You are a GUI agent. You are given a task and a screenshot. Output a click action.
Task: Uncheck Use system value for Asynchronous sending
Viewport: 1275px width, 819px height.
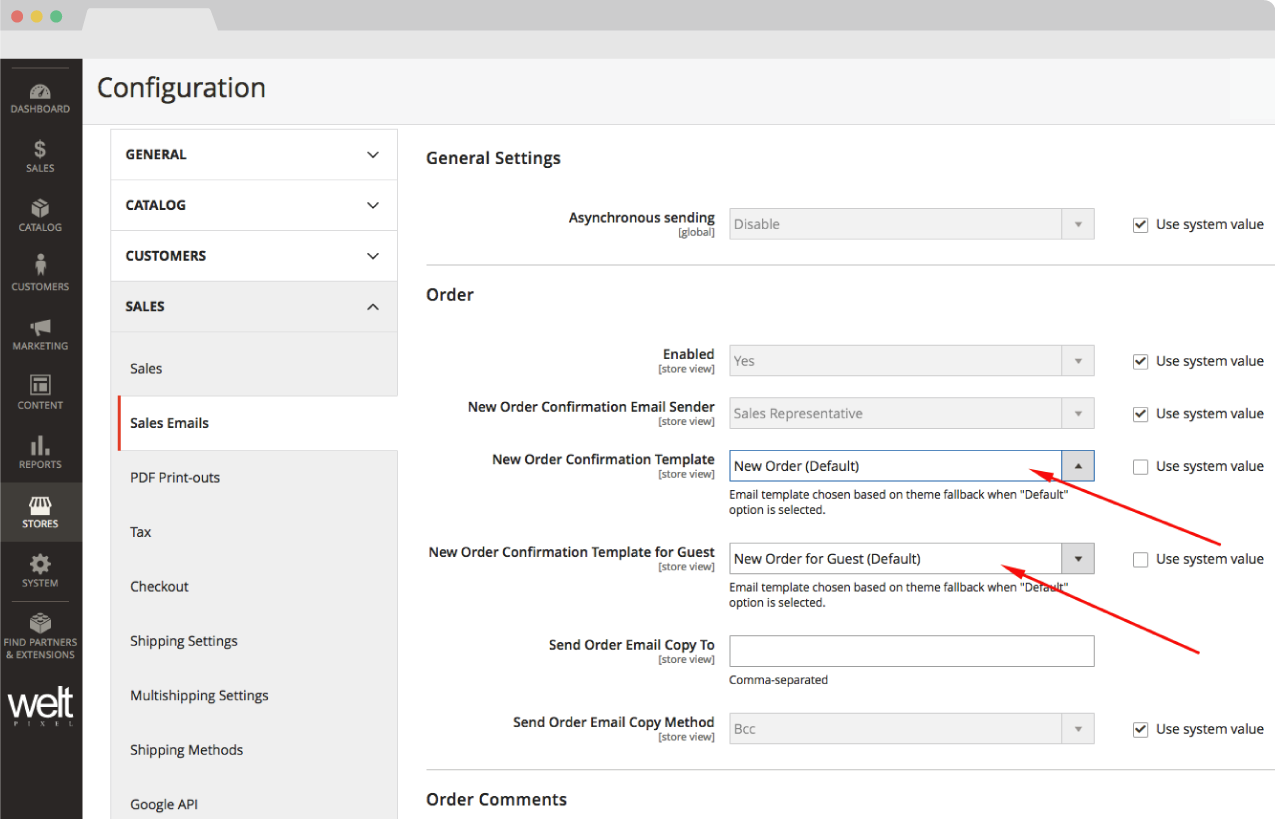tap(1140, 225)
